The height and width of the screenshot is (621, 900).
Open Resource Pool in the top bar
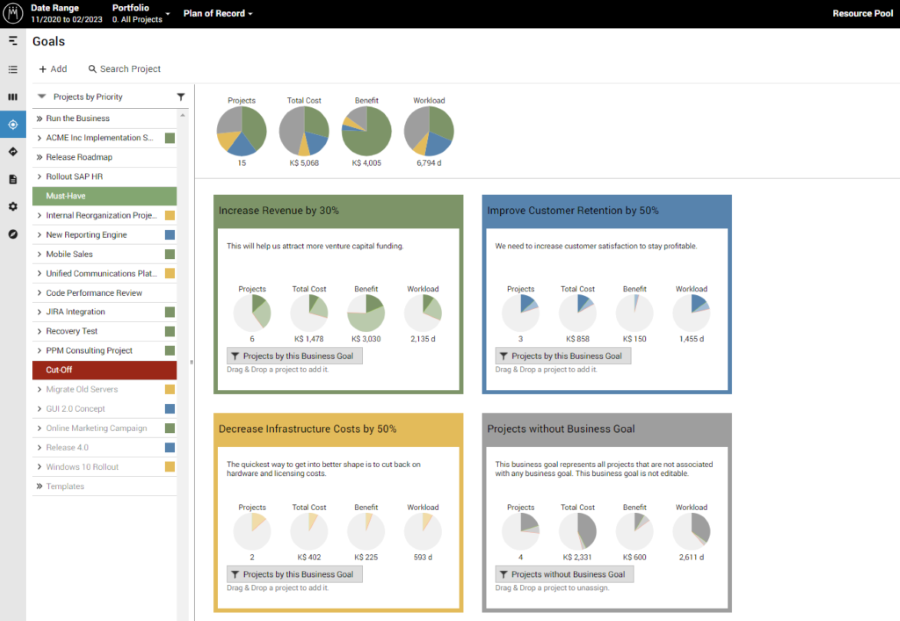(863, 13)
